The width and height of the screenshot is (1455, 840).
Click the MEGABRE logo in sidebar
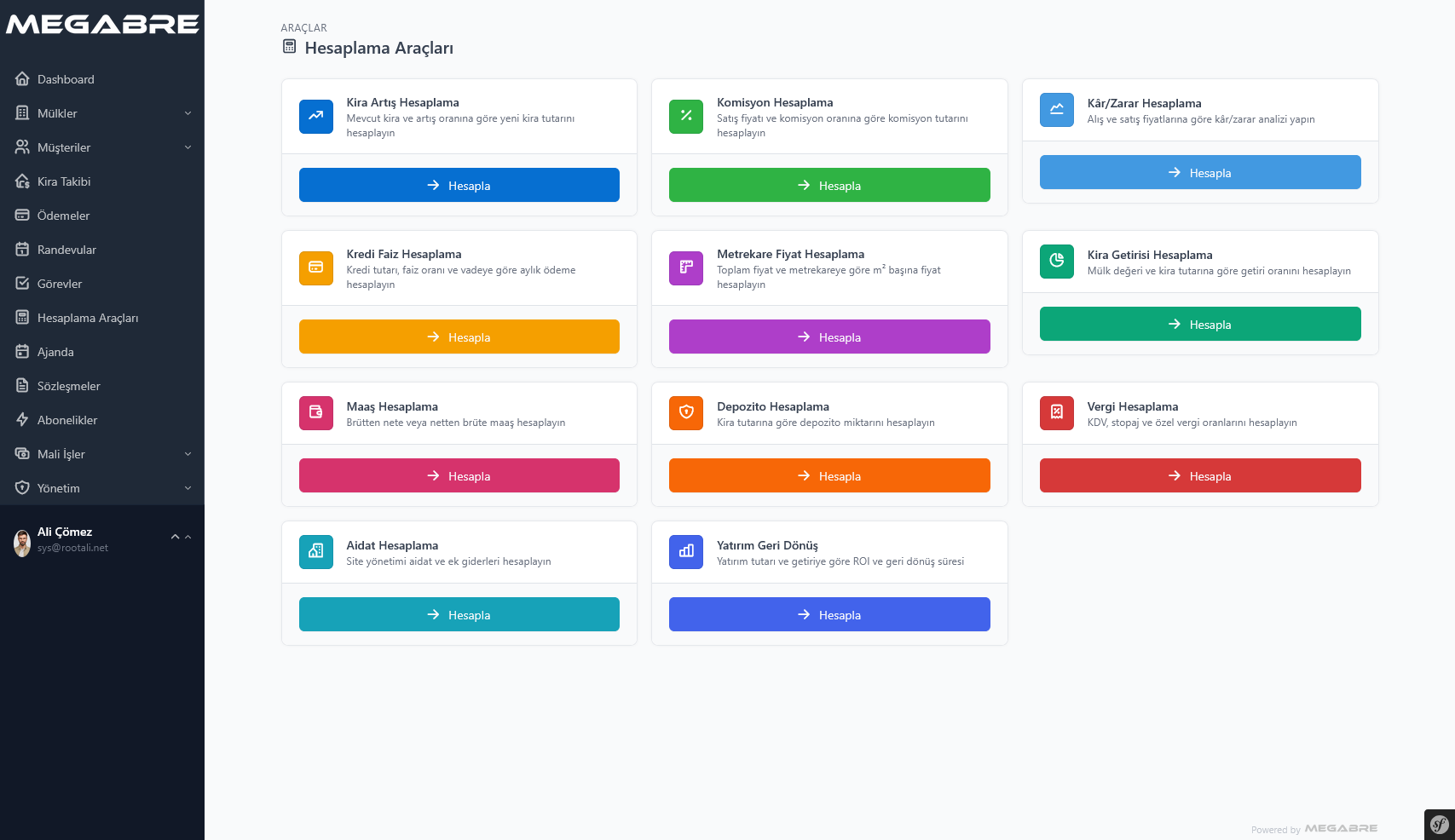click(102, 25)
